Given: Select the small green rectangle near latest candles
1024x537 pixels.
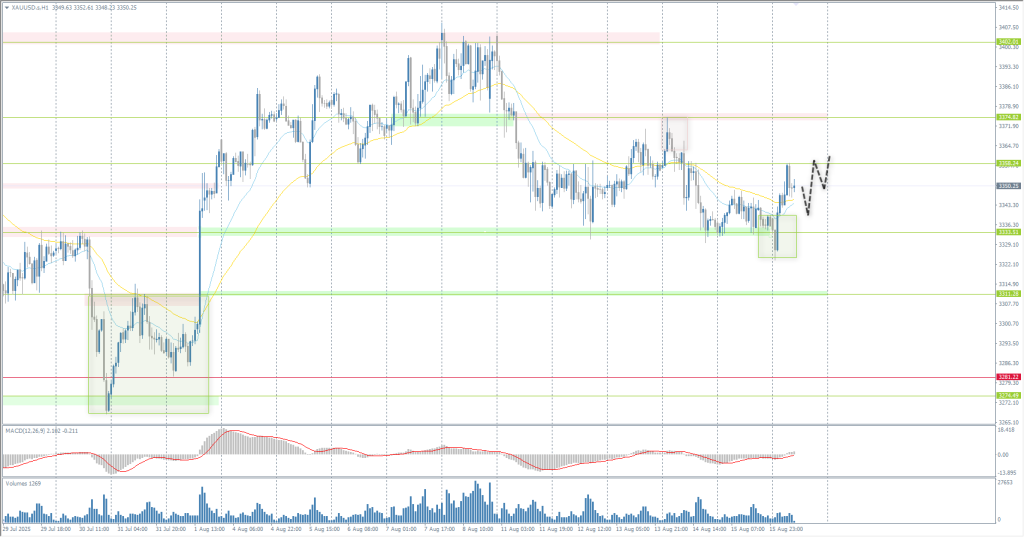Looking at the screenshot, I should click(x=777, y=237).
